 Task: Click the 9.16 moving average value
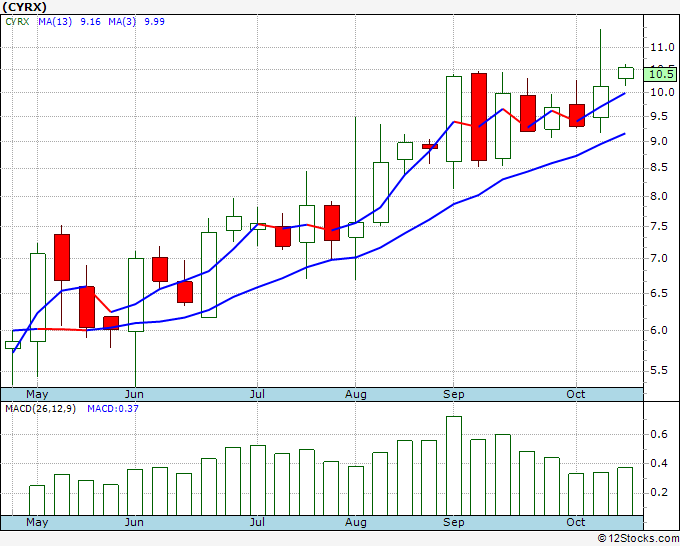90,22
